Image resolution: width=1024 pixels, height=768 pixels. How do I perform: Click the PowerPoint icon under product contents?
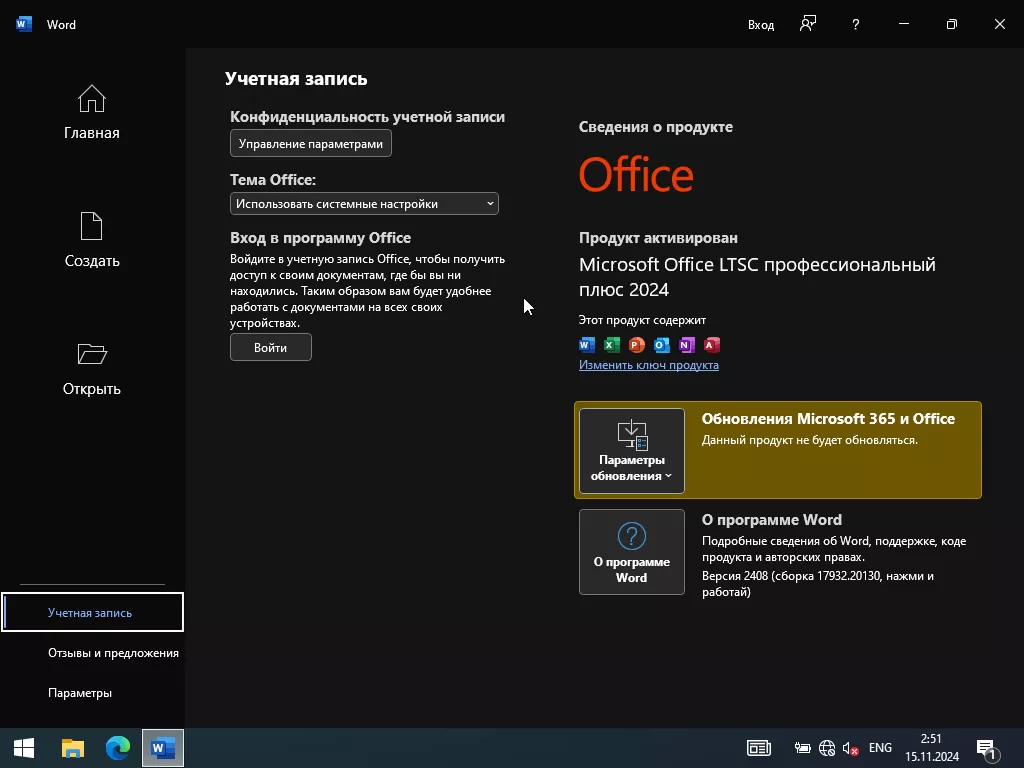(x=637, y=345)
